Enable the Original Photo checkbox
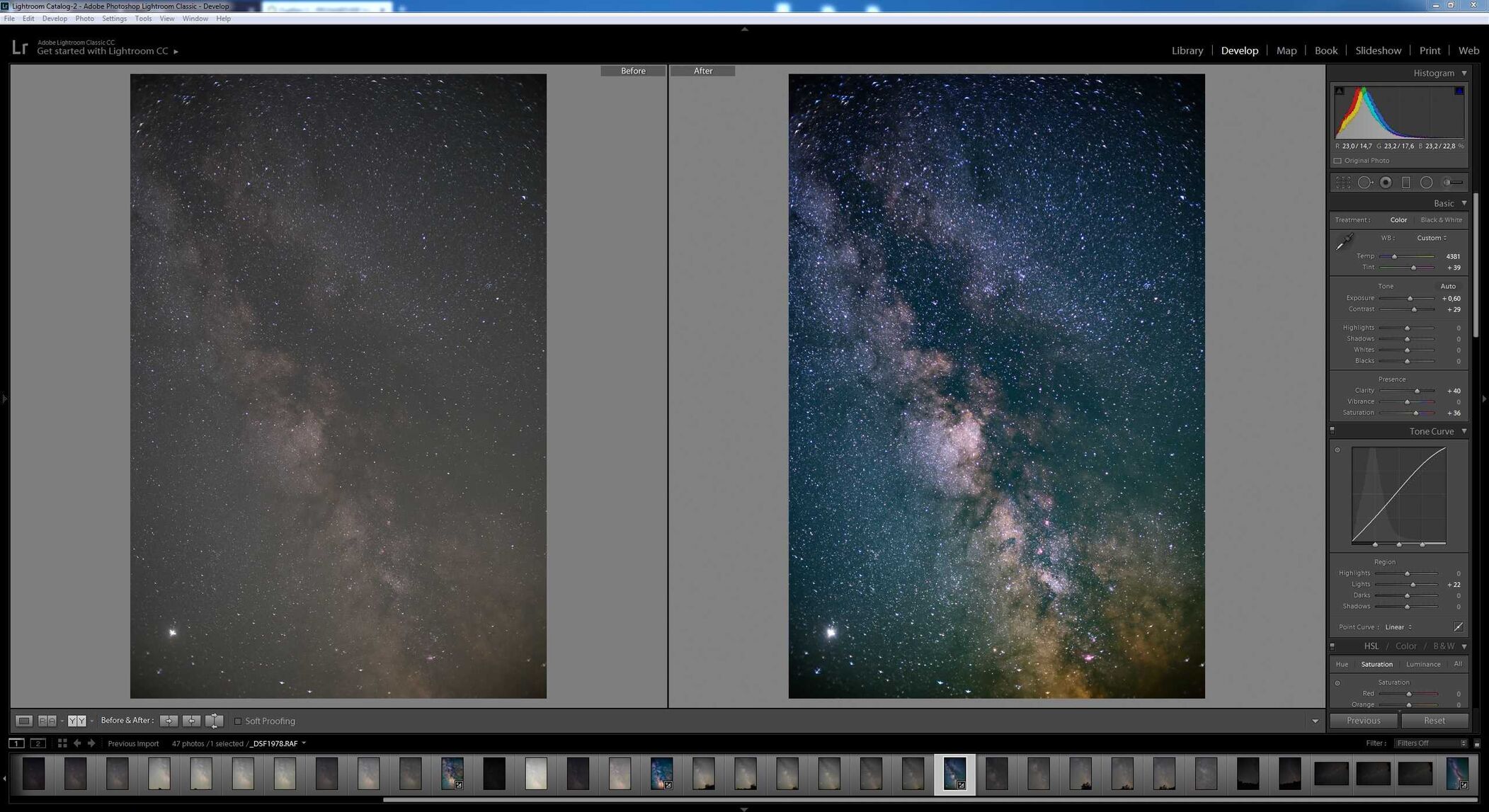The image size is (1489, 812). click(1337, 161)
